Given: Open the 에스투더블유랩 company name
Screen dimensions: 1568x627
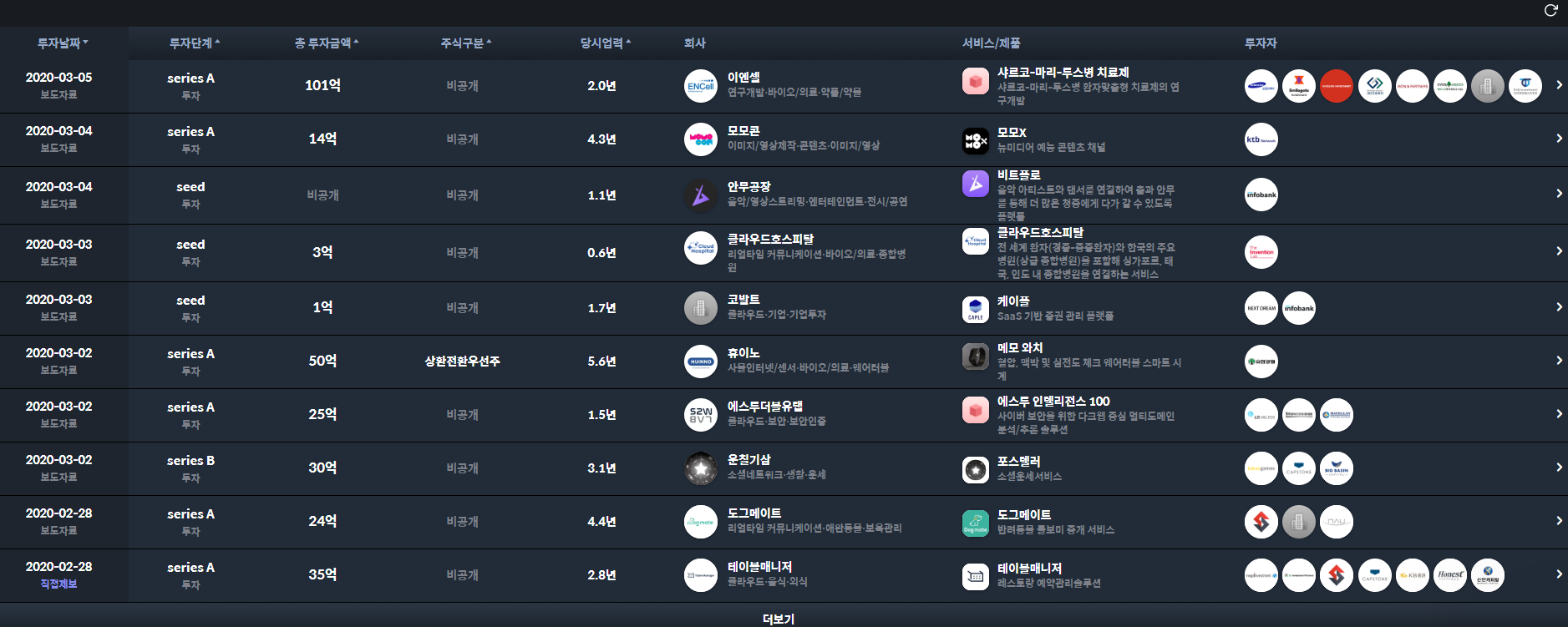Looking at the screenshot, I should click(x=765, y=406).
